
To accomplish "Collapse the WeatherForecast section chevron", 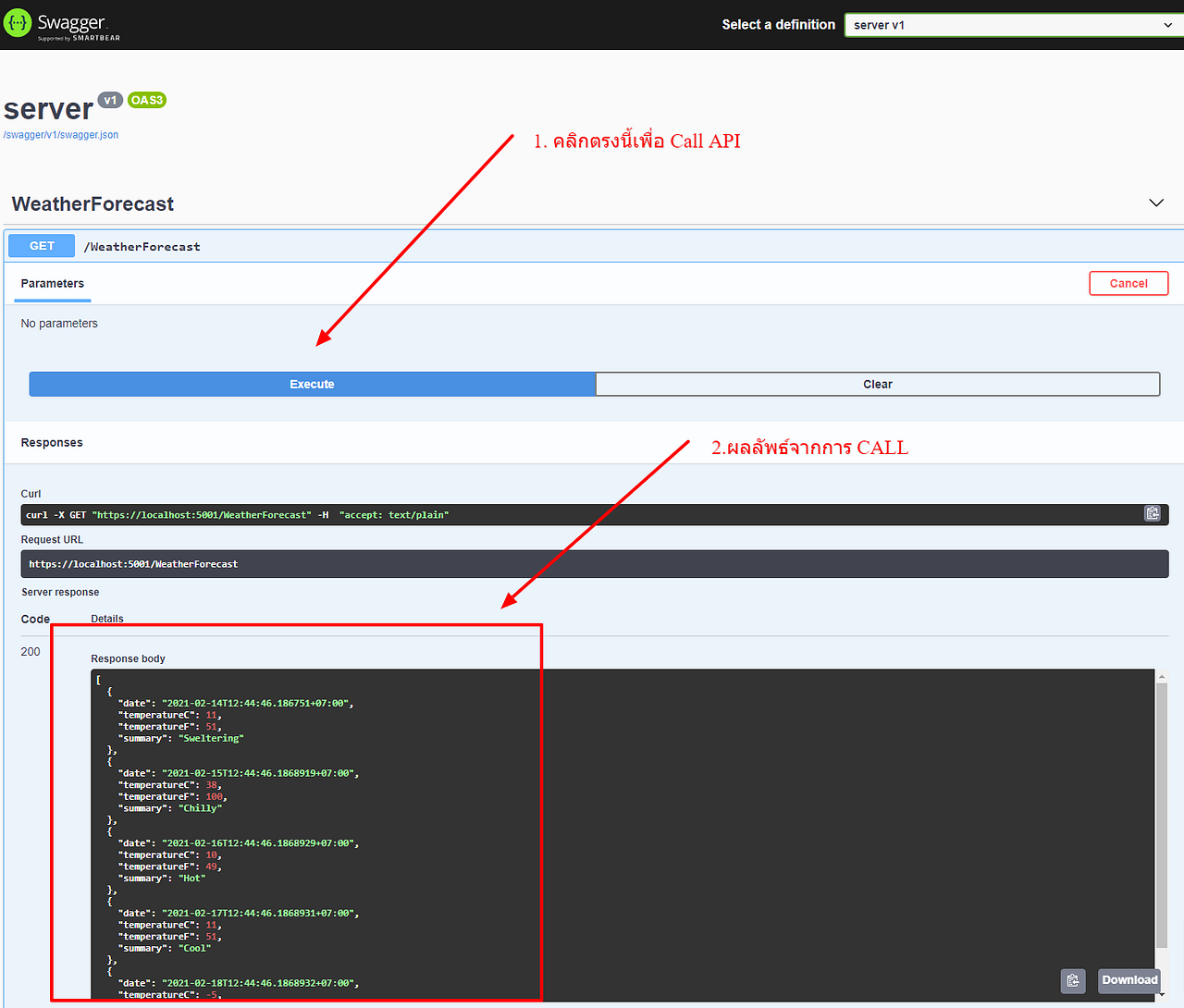I will coord(1155,202).
